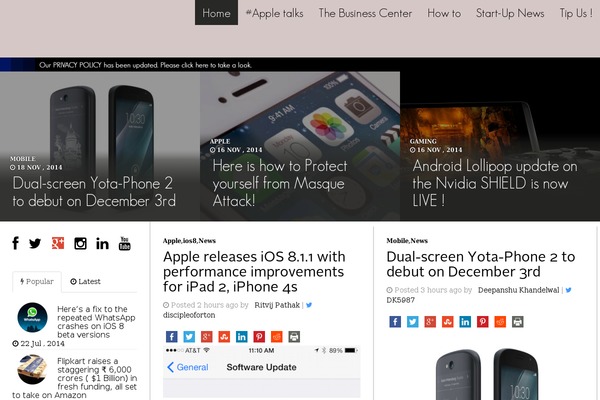
Task: Share Yota-Phone 2 article on Google+
Action: 430,322
